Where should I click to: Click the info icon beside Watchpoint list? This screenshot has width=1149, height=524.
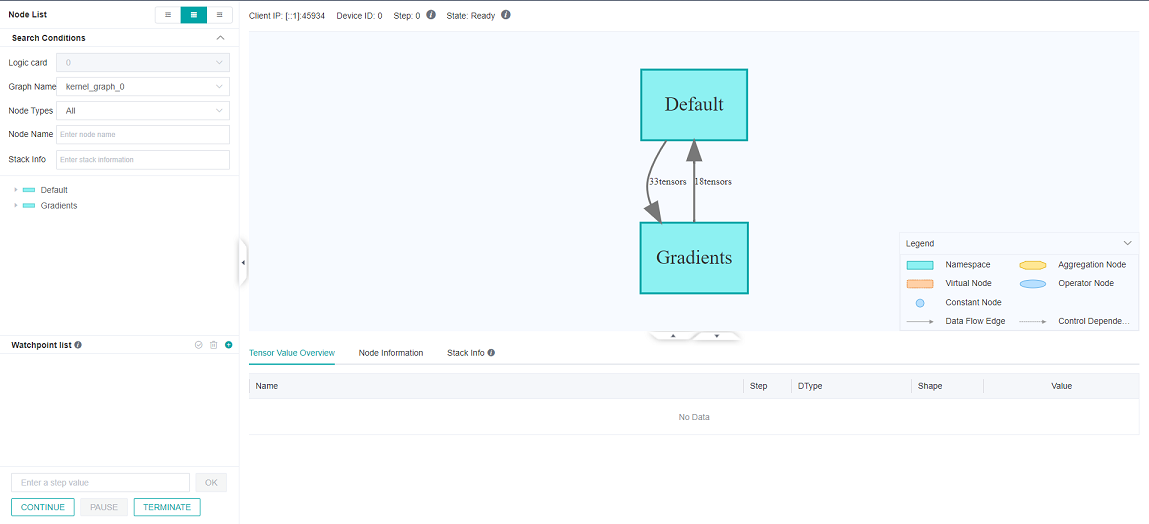[x=78, y=345]
